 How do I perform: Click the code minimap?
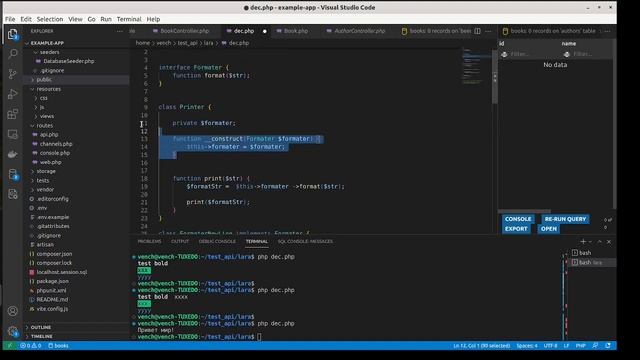pos(476,67)
